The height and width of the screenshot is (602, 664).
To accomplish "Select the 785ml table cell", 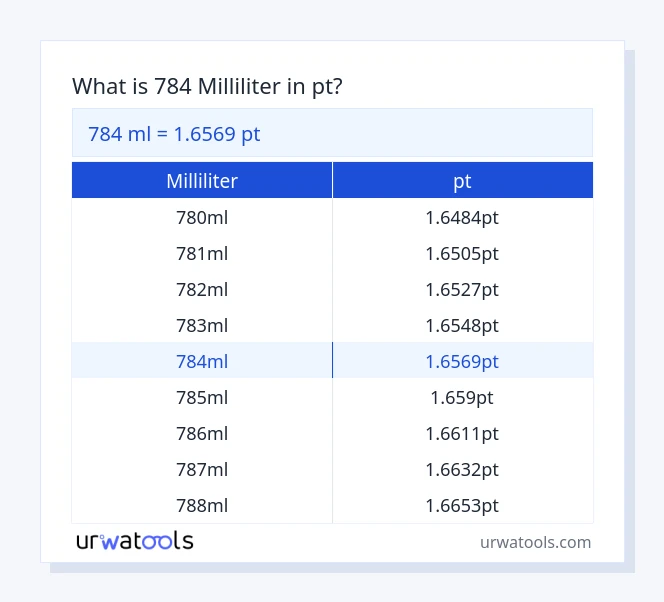I will pyautogui.click(x=202, y=397).
